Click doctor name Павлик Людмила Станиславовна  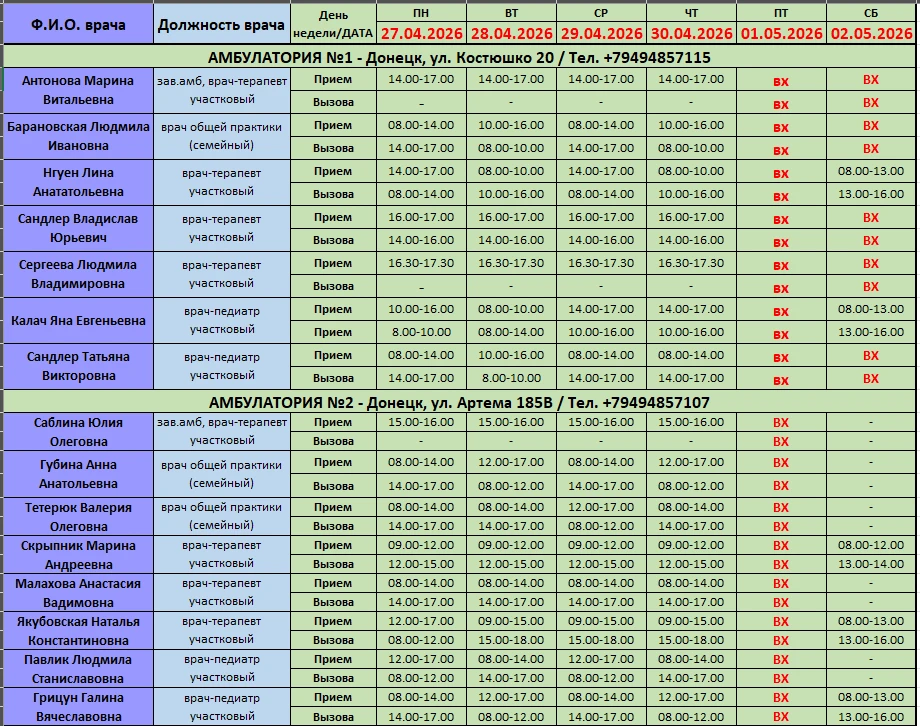[x=78, y=669]
